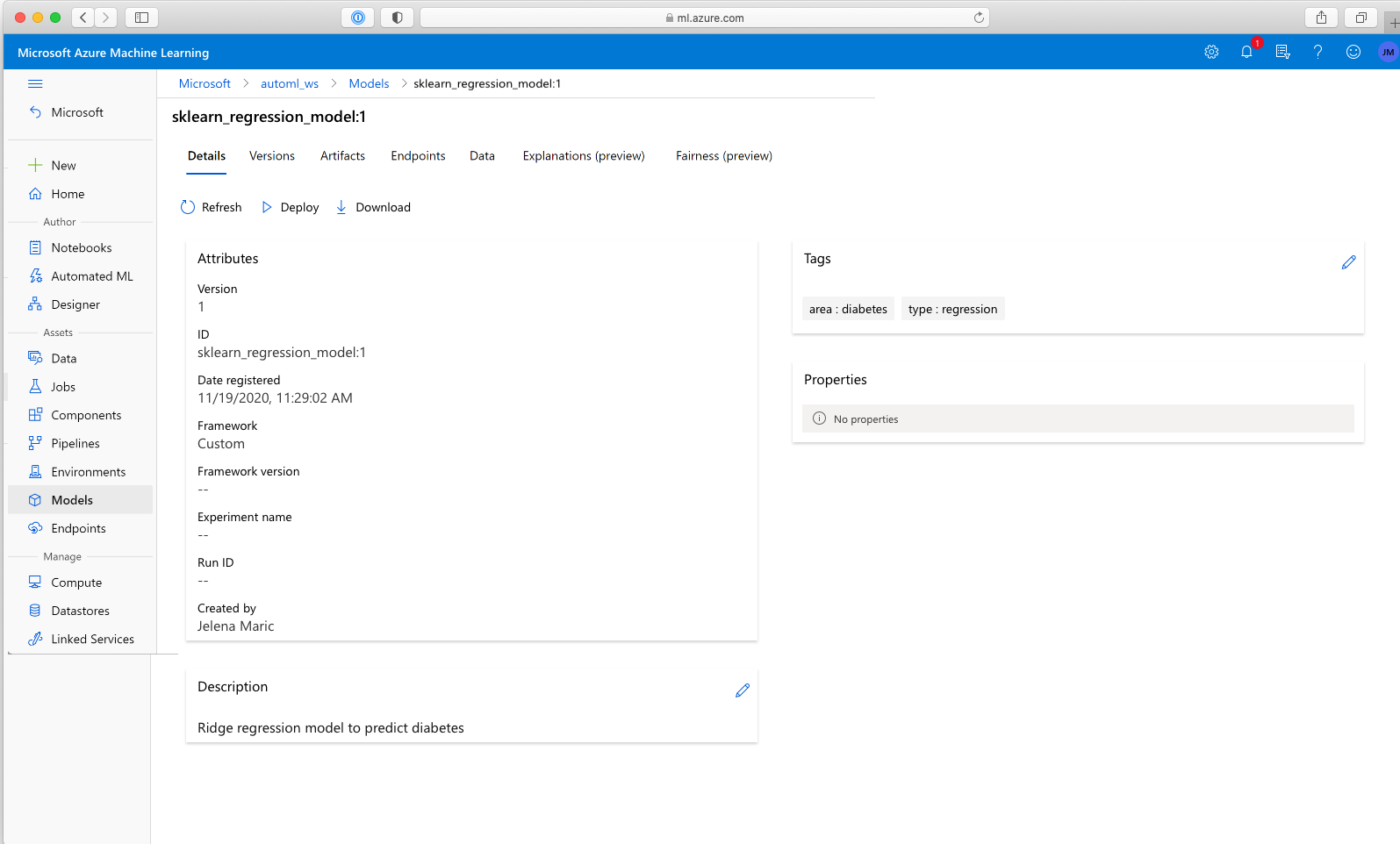Toggle the Safari sidebar button
Screen dimensions: 1400x844
tap(141, 18)
